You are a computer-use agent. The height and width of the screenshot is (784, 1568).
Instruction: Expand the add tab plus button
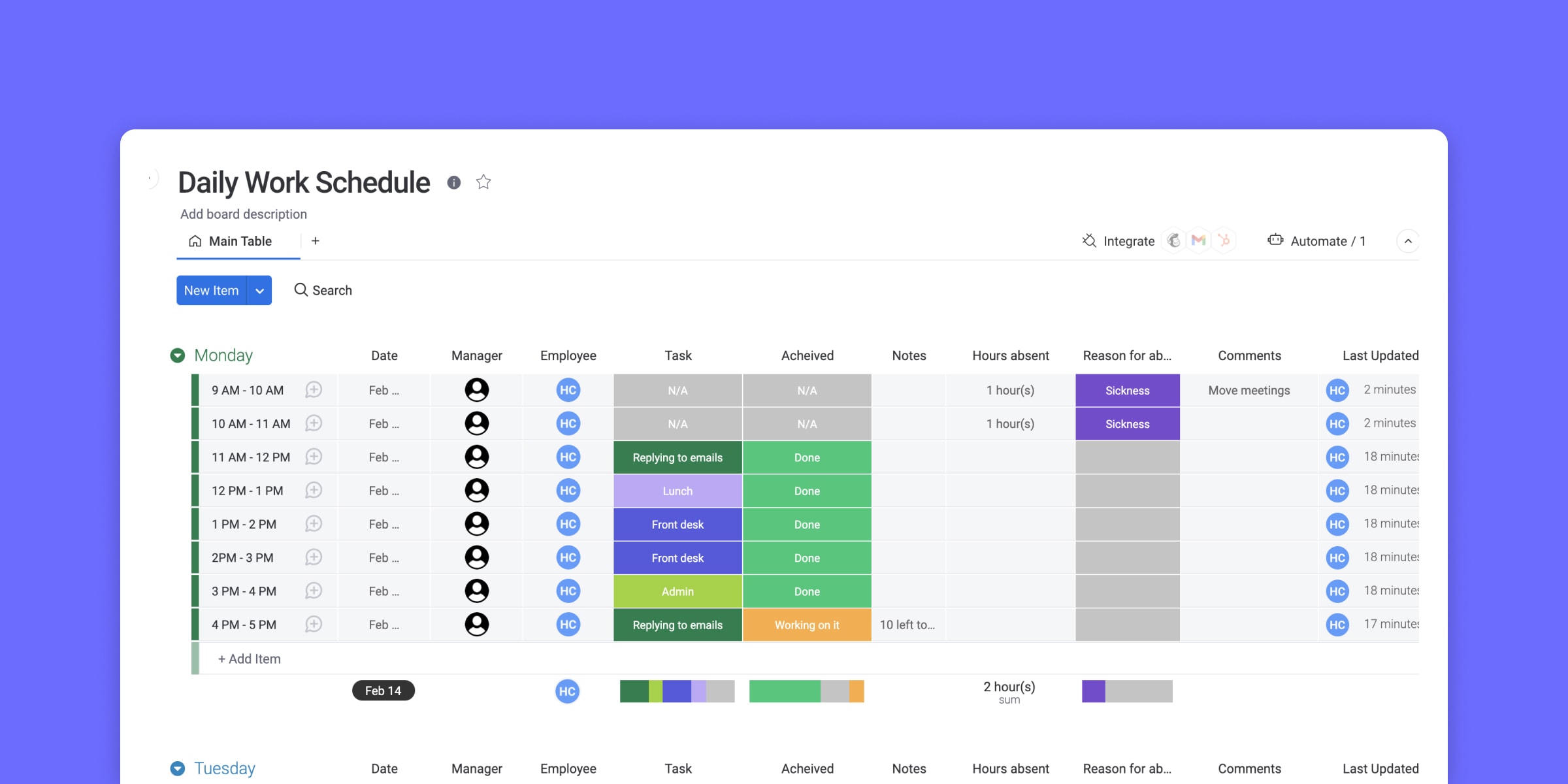(316, 240)
